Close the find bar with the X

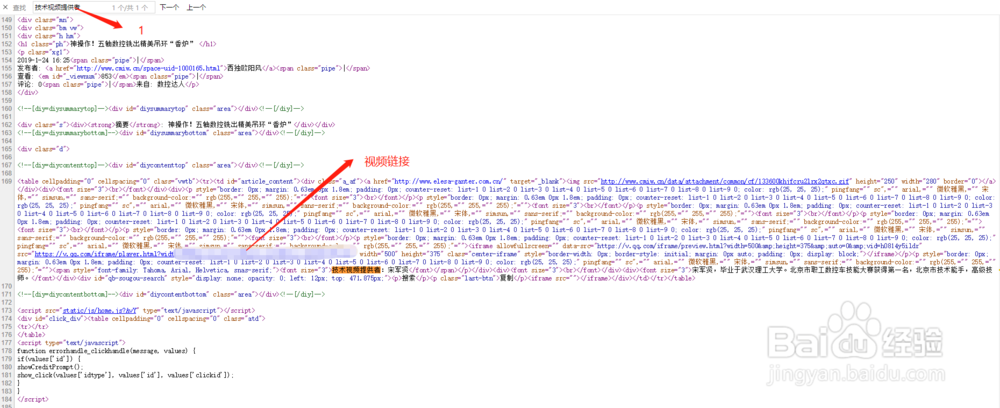(6, 8)
